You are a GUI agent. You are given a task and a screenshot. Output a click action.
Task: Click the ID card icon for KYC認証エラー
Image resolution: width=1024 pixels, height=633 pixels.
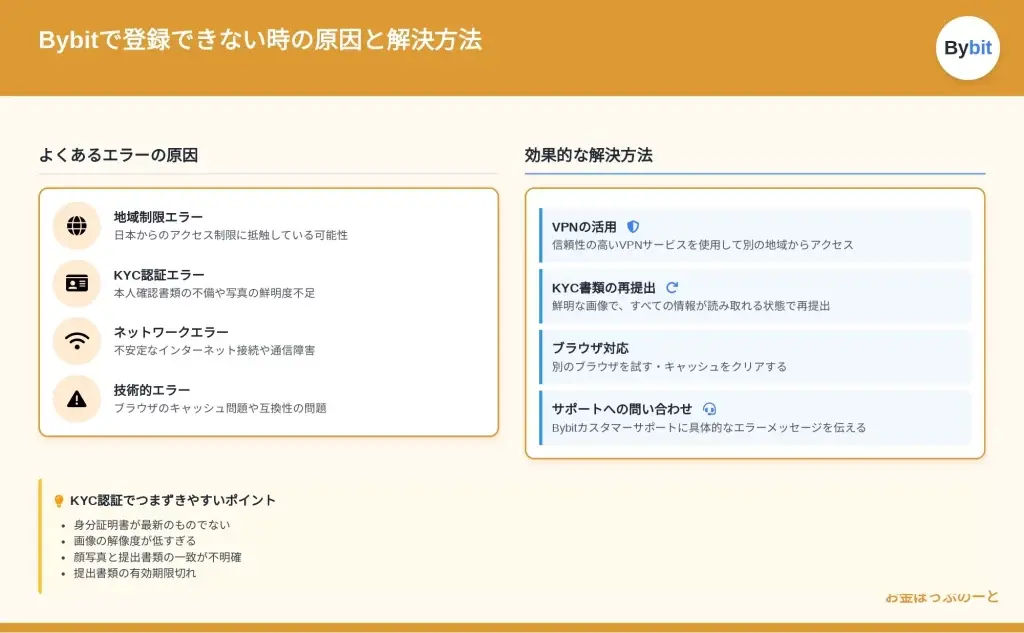pos(77,284)
